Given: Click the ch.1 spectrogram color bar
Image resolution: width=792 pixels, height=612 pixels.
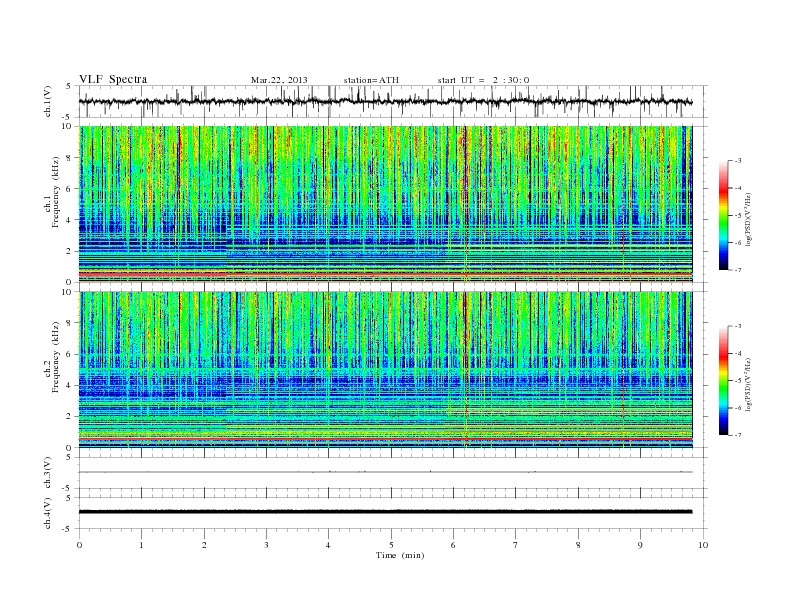Looking at the screenshot, I should pos(723,216).
